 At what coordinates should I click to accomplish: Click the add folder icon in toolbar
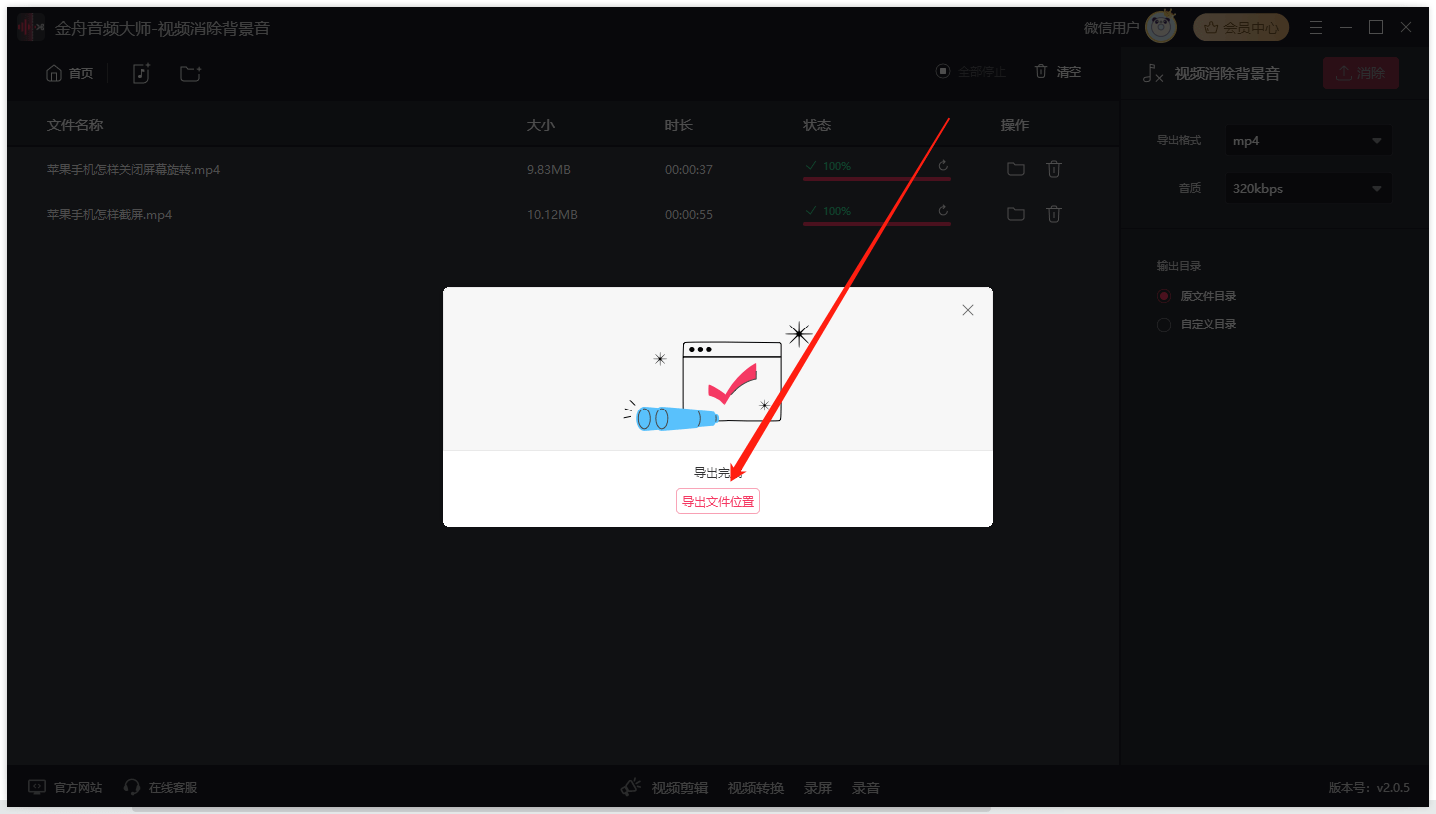point(190,73)
